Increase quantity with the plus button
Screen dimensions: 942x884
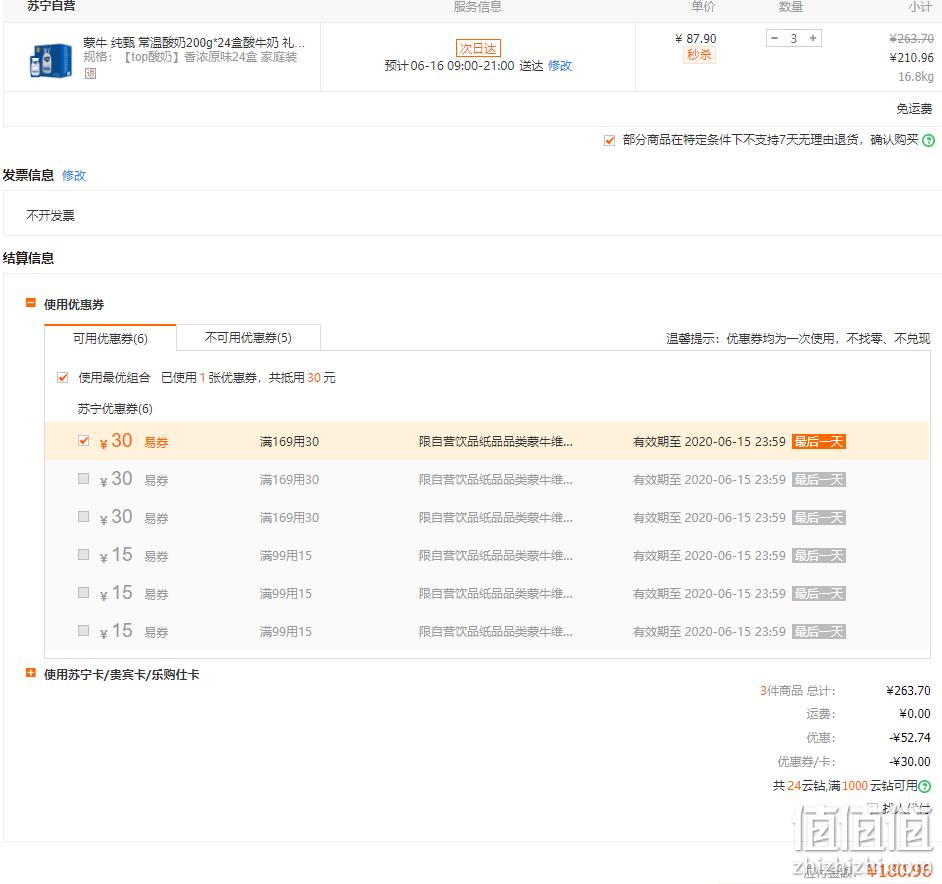[813, 38]
